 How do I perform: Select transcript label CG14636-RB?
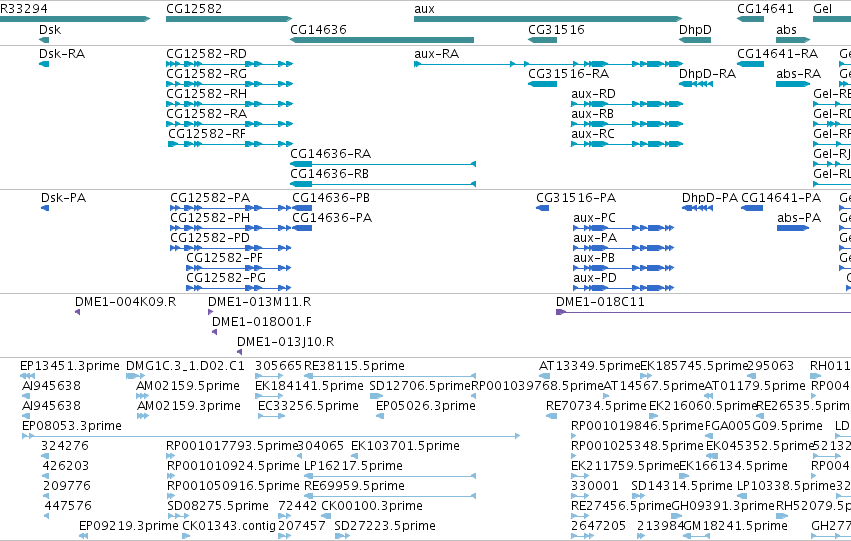click(329, 174)
